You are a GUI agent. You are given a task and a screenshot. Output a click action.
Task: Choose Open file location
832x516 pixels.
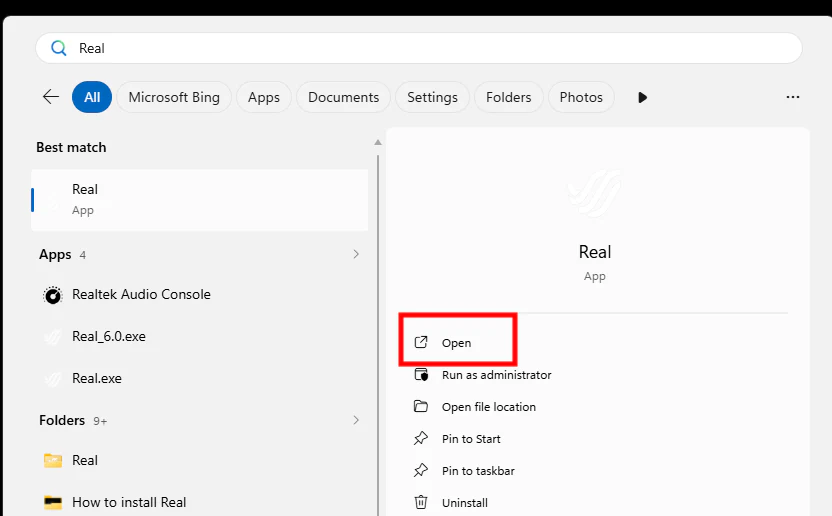pos(489,407)
